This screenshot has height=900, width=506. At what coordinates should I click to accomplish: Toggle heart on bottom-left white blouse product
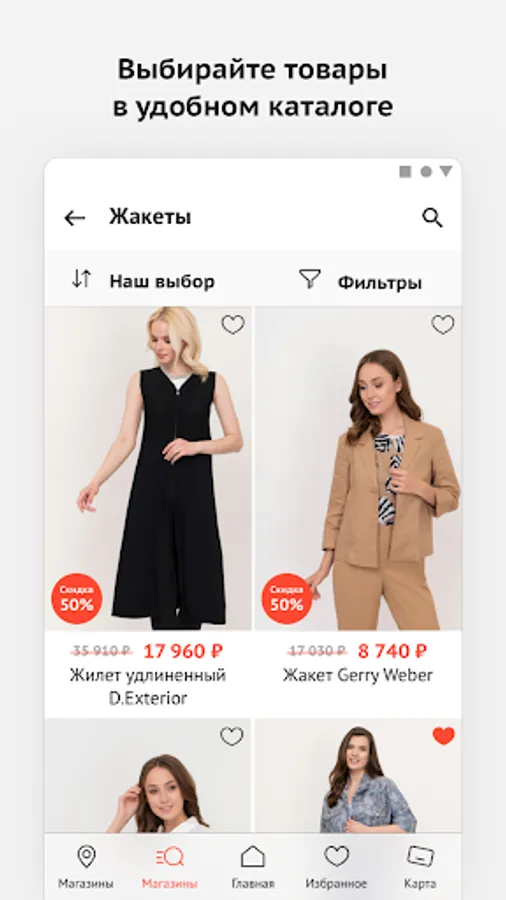click(x=232, y=736)
